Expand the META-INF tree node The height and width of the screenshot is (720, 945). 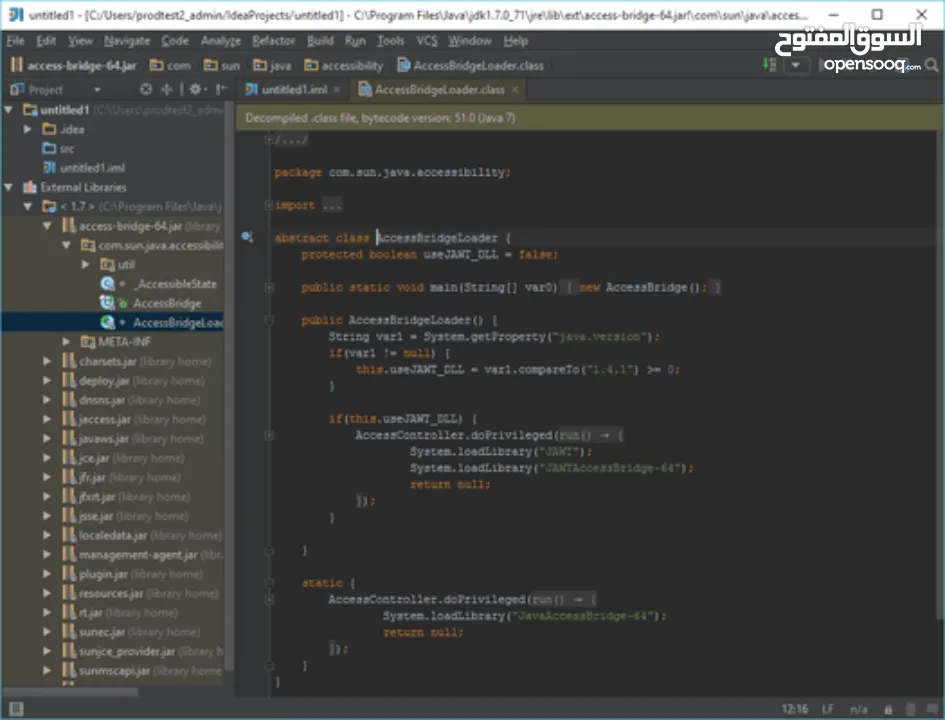65,341
